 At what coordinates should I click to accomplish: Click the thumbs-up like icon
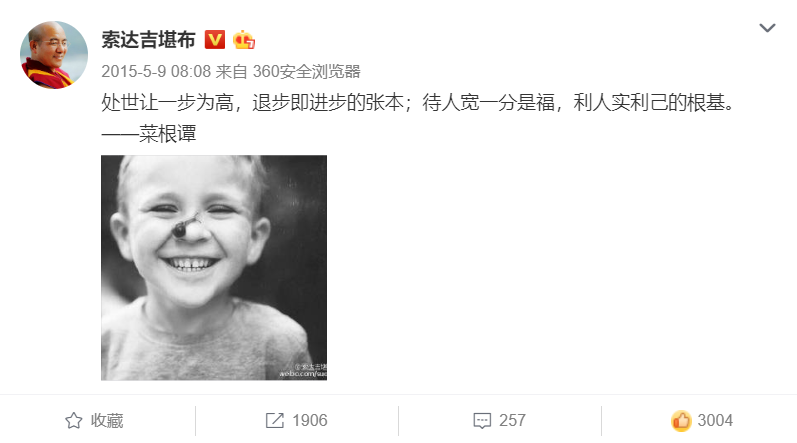coord(681,421)
